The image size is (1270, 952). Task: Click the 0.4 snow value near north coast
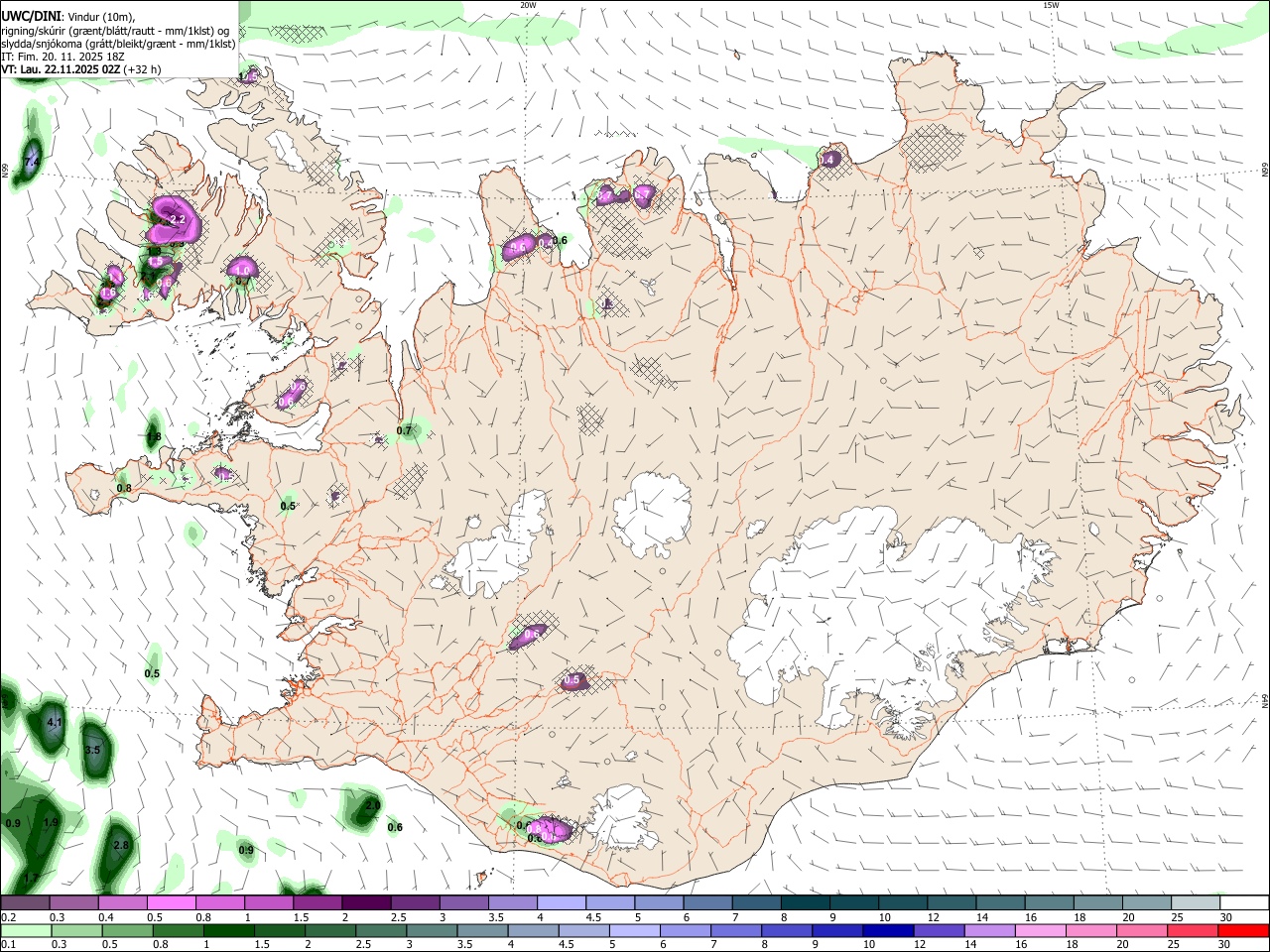coord(825,159)
